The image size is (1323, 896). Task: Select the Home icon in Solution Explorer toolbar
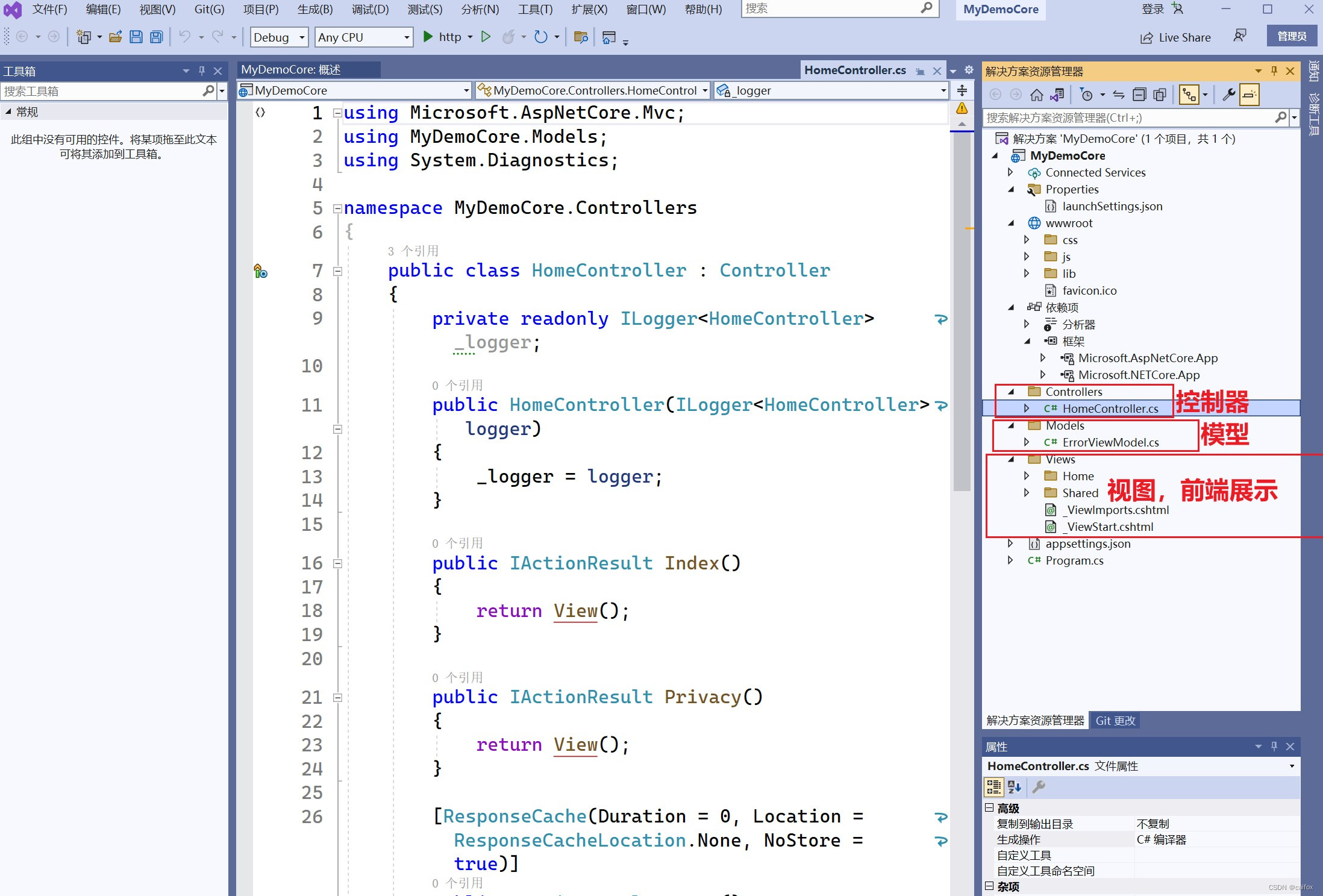pos(1037,95)
